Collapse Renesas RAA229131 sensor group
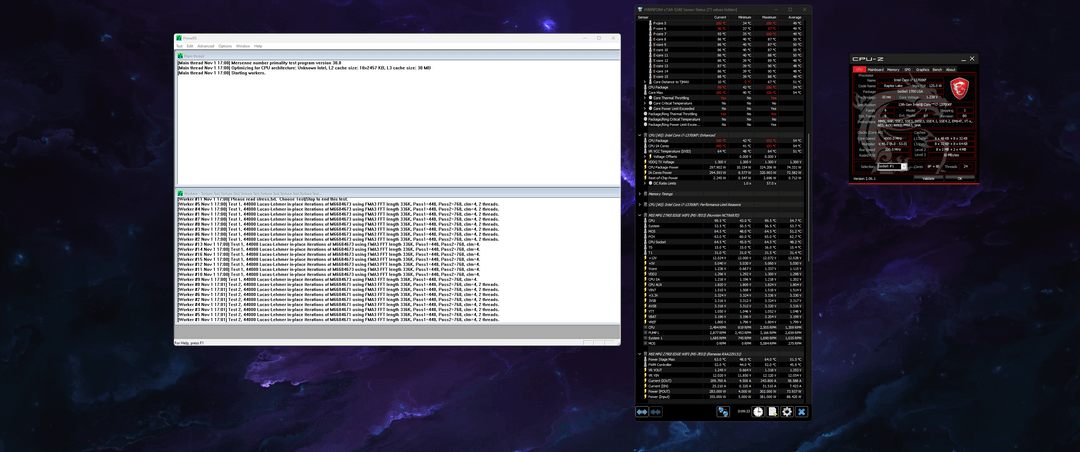Viewport: 1080px width, 452px height. point(639,354)
